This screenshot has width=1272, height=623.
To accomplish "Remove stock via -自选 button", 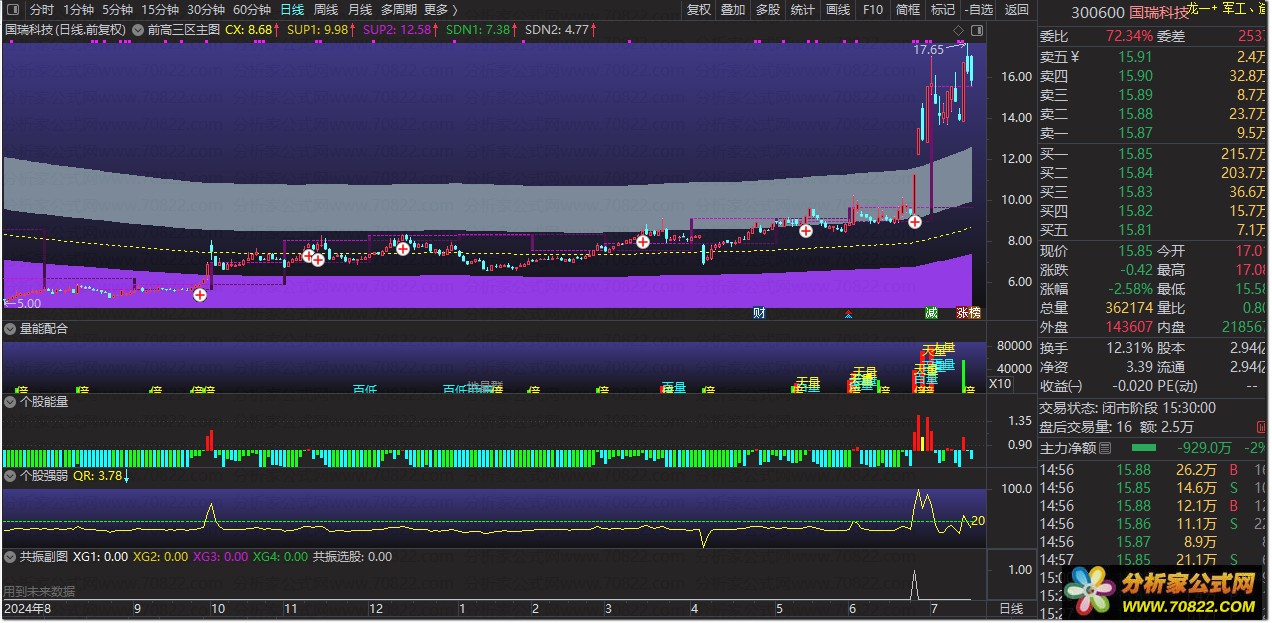I will point(979,9).
